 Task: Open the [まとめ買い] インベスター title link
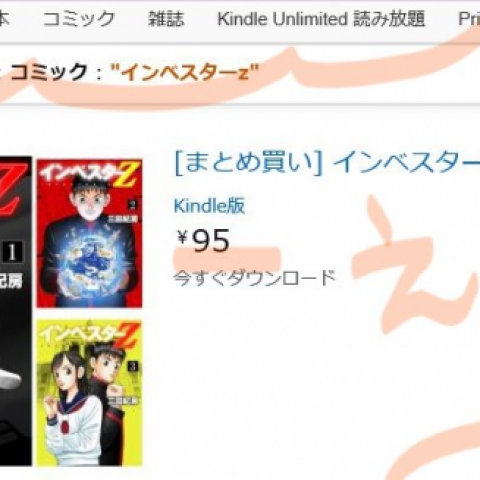(327, 162)
